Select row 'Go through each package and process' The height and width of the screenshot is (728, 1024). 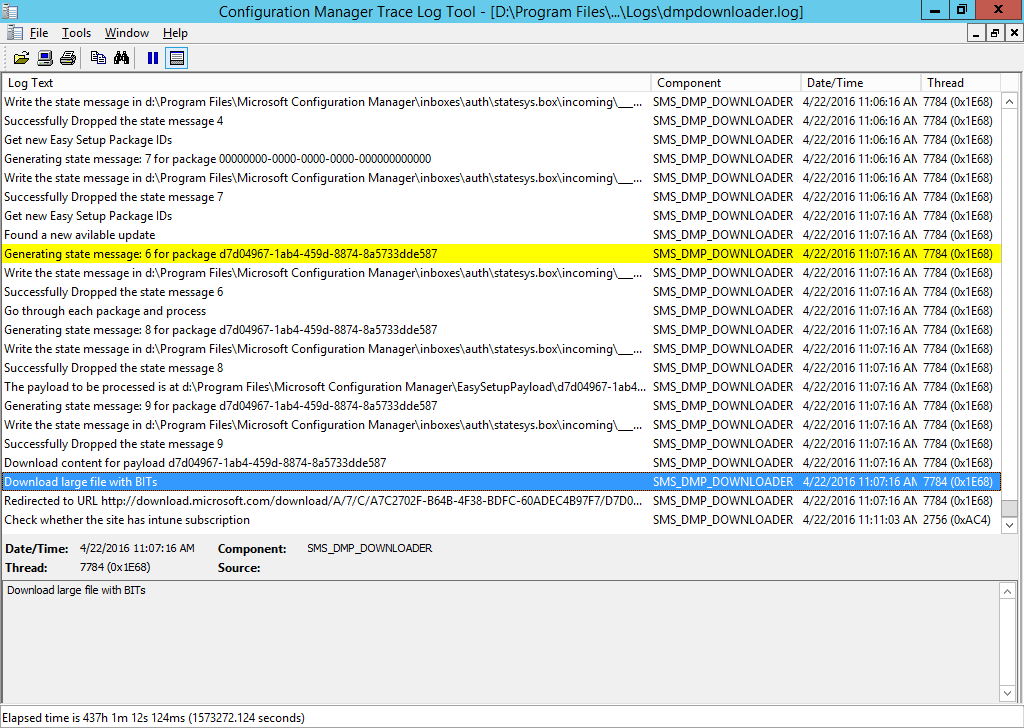pyautogui.click(x=501, y=311)
